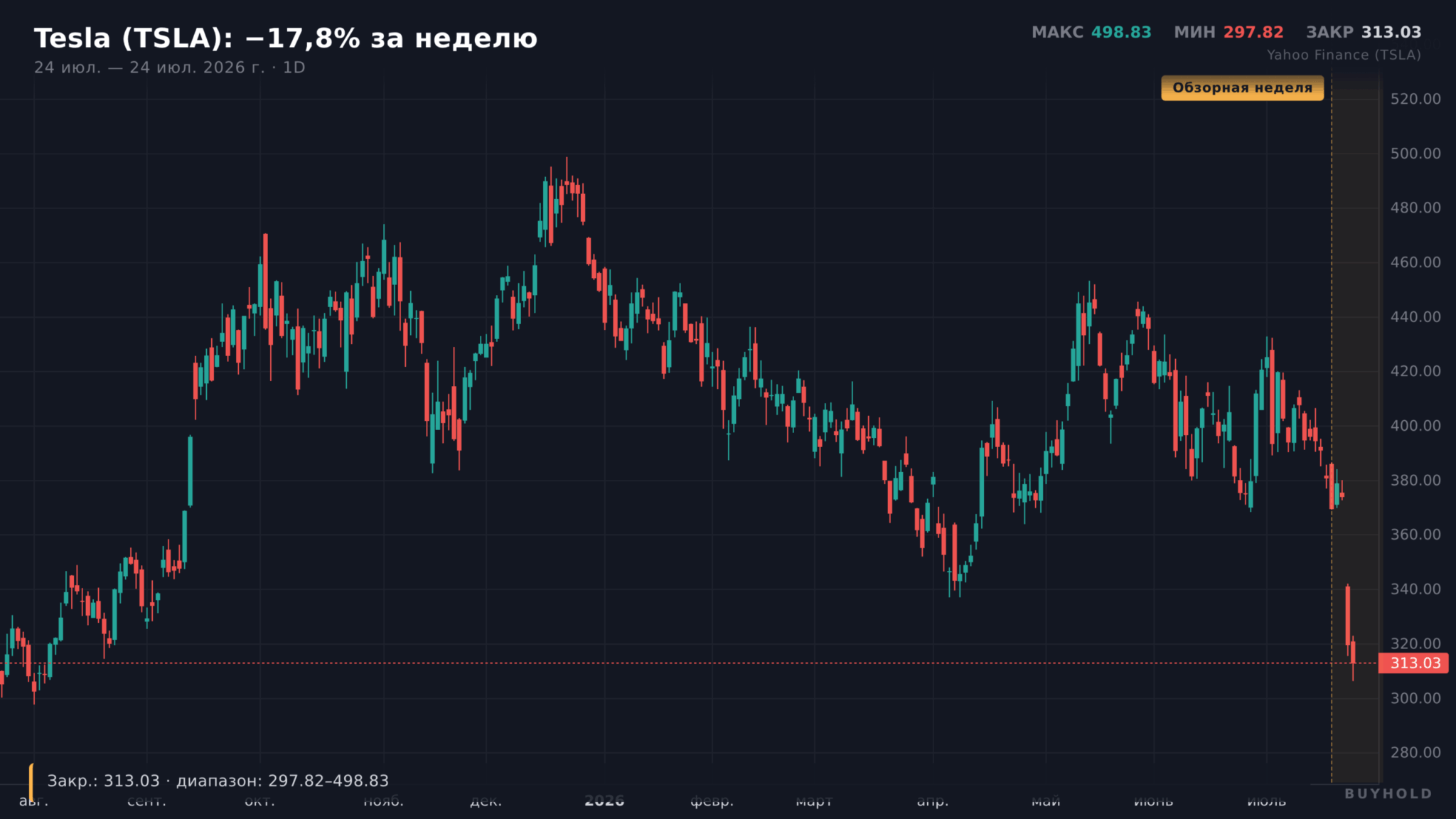Click the 460.00 price axis label
The image size is (1456, 819).
(1415, 262)
